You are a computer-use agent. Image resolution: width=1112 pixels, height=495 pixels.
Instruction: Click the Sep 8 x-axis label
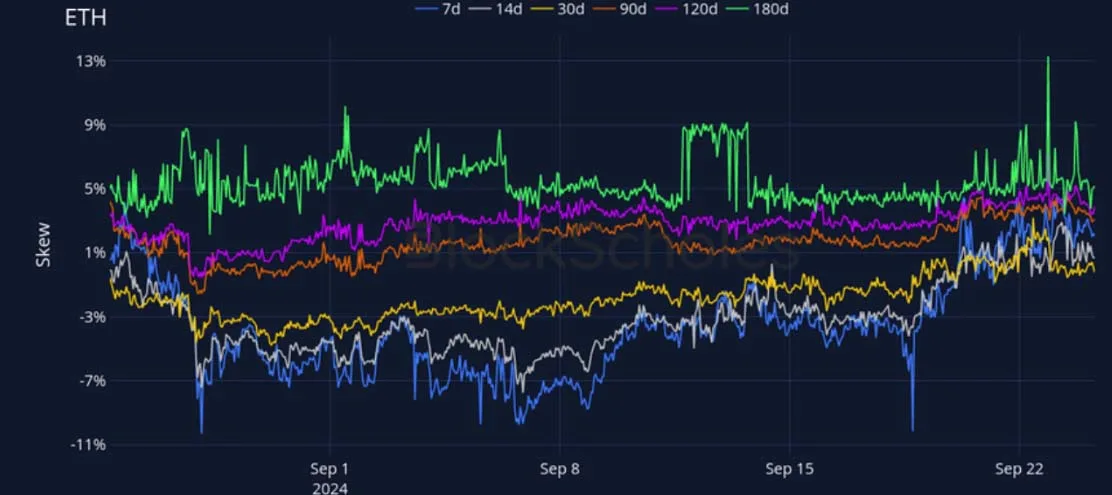(560, 469)
